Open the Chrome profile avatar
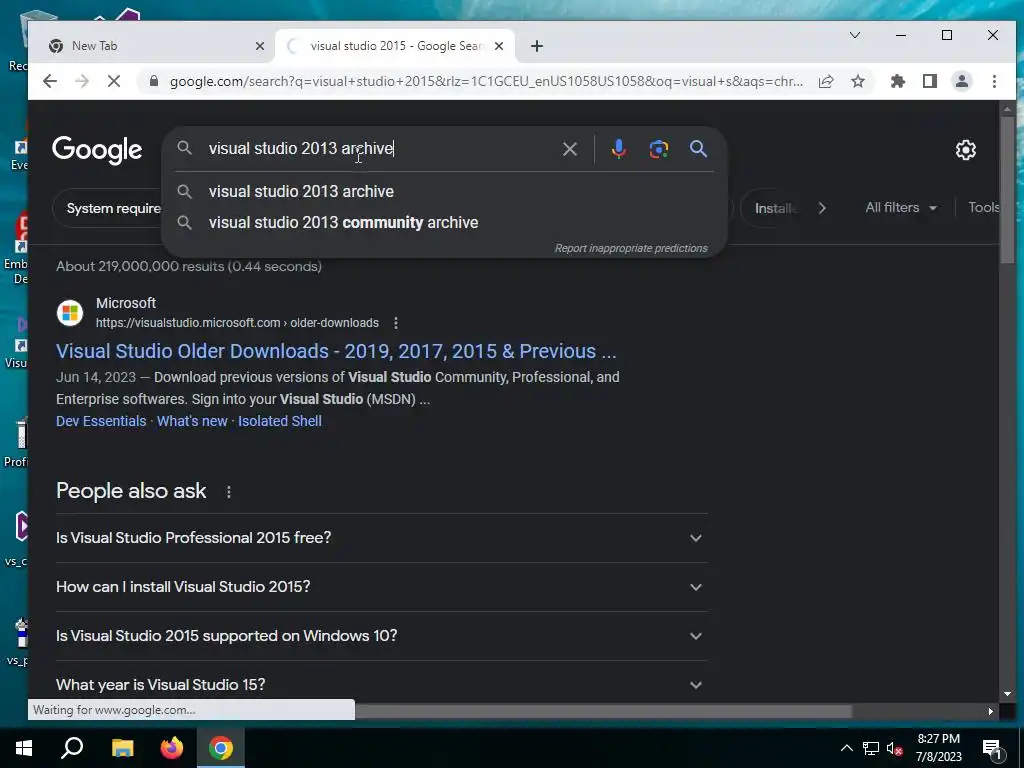Screen dimensions: 1024x768 962,81
